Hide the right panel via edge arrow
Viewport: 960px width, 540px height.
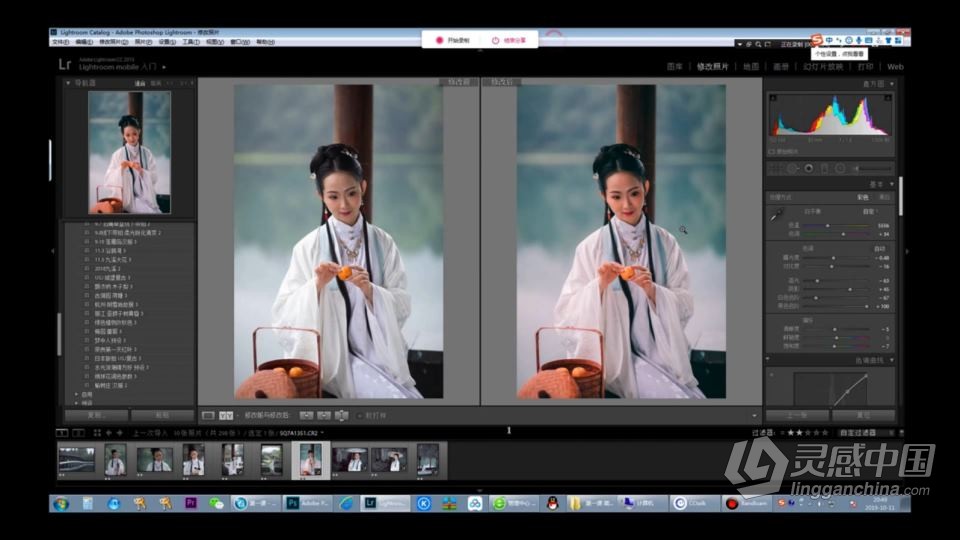[x=907, y=251]
